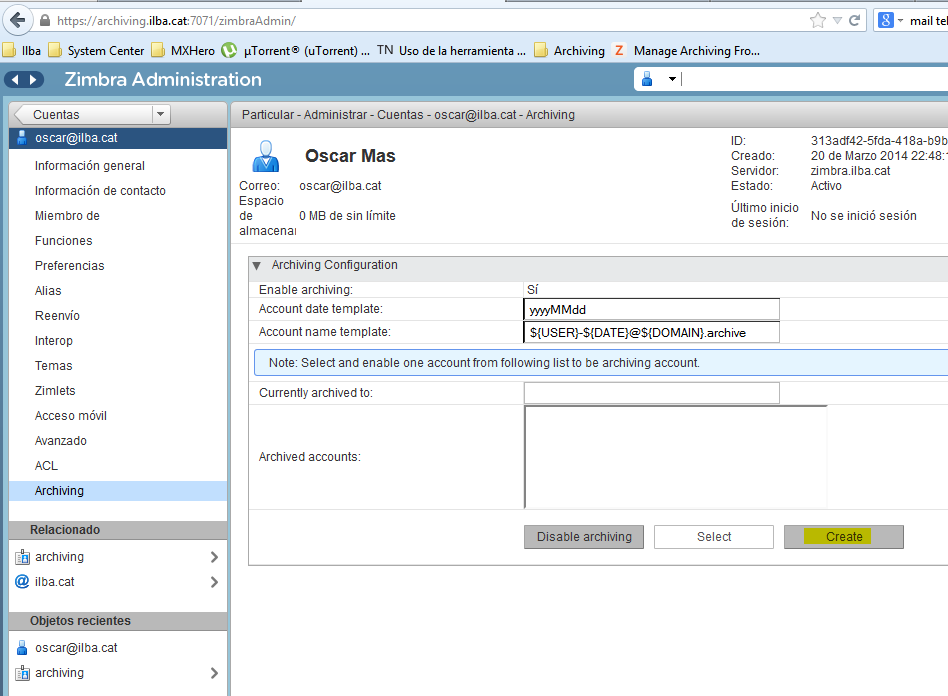
Task: Click the browser back arrow button
Action: coord(18,21)
